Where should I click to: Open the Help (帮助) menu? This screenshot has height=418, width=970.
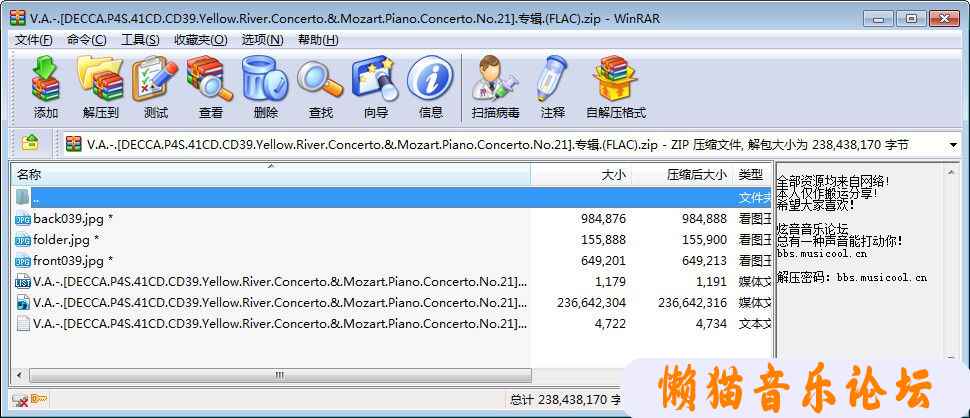click(x=318, y=40)
